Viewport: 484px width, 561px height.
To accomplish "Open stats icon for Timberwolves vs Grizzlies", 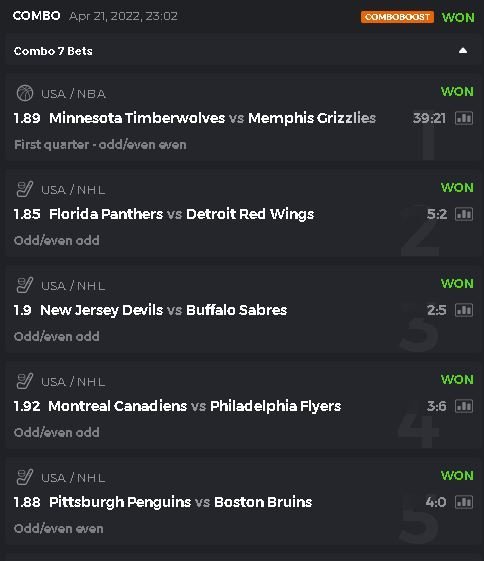I will coord(464,118).
